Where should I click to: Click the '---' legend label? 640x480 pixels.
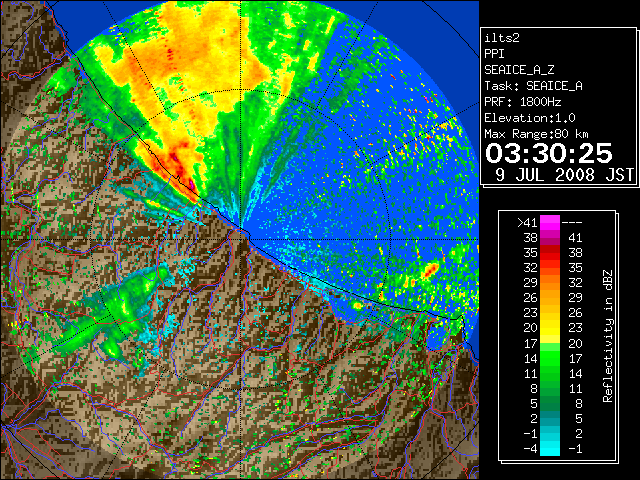coord(572,223)
